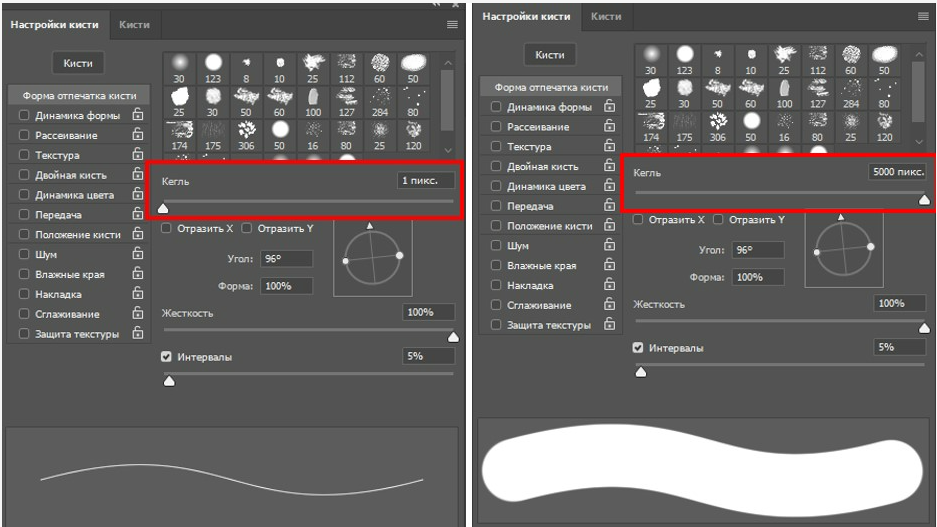This screenshot has height=527, width=937.
Task: Pick brush preset 120 in right panel
Action: 884,127
